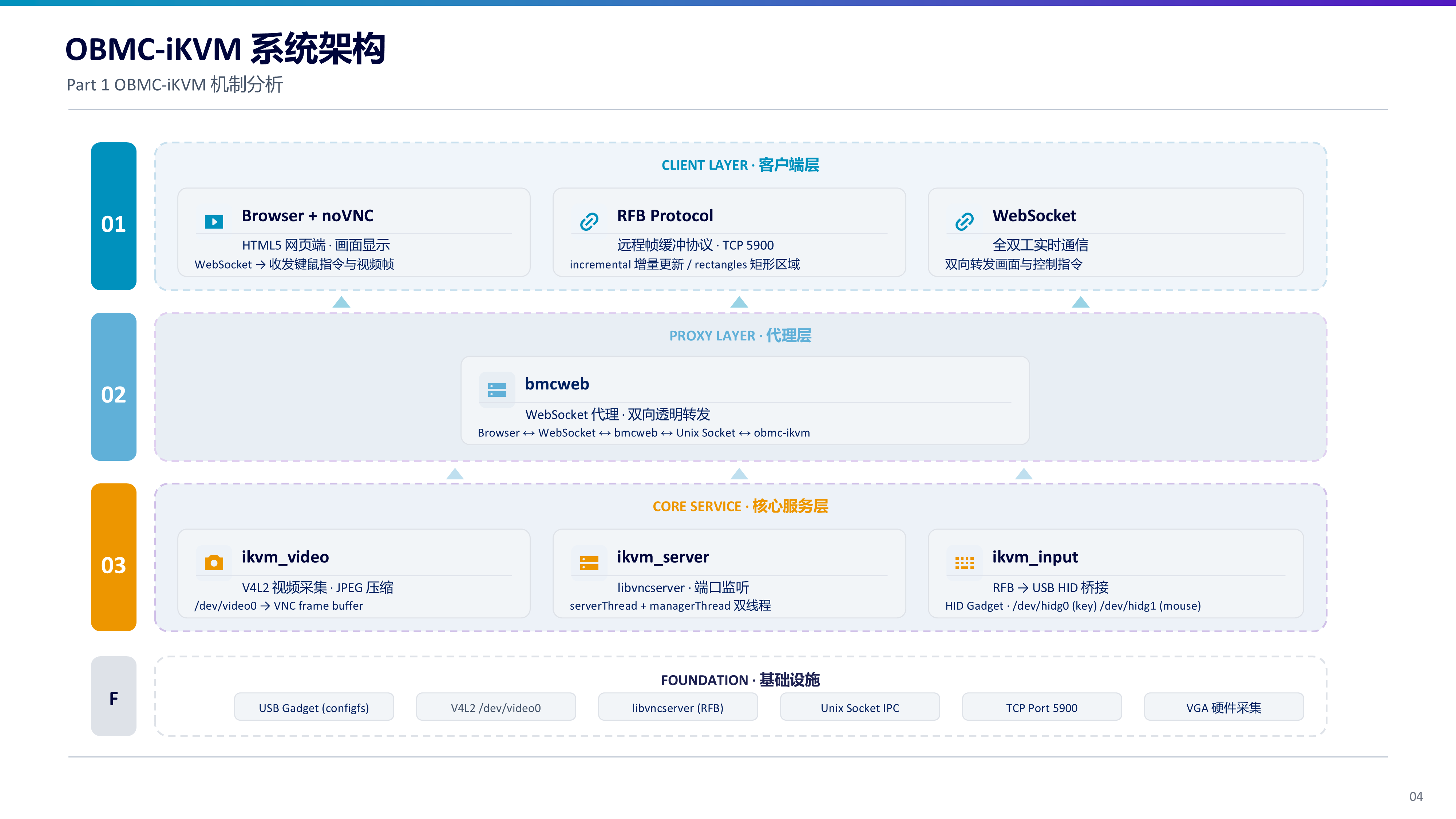This screenshot has height=819, width=1456.
Task: Click the OBMC-iKVM 系统架构 title
Action: (x=225, y=49)
